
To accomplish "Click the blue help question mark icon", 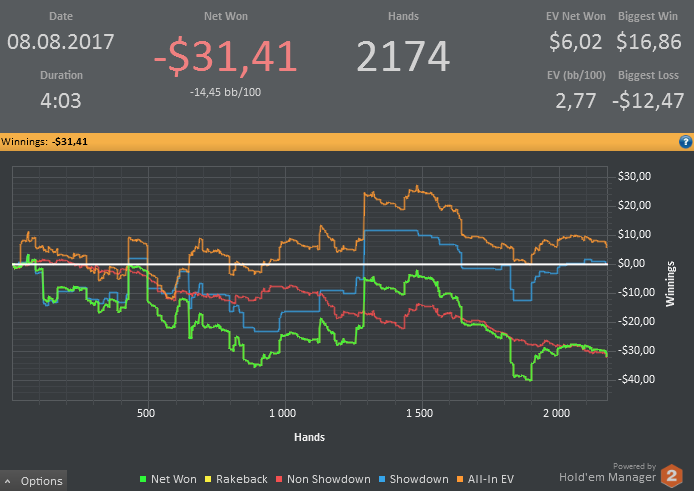I will 685,142.
